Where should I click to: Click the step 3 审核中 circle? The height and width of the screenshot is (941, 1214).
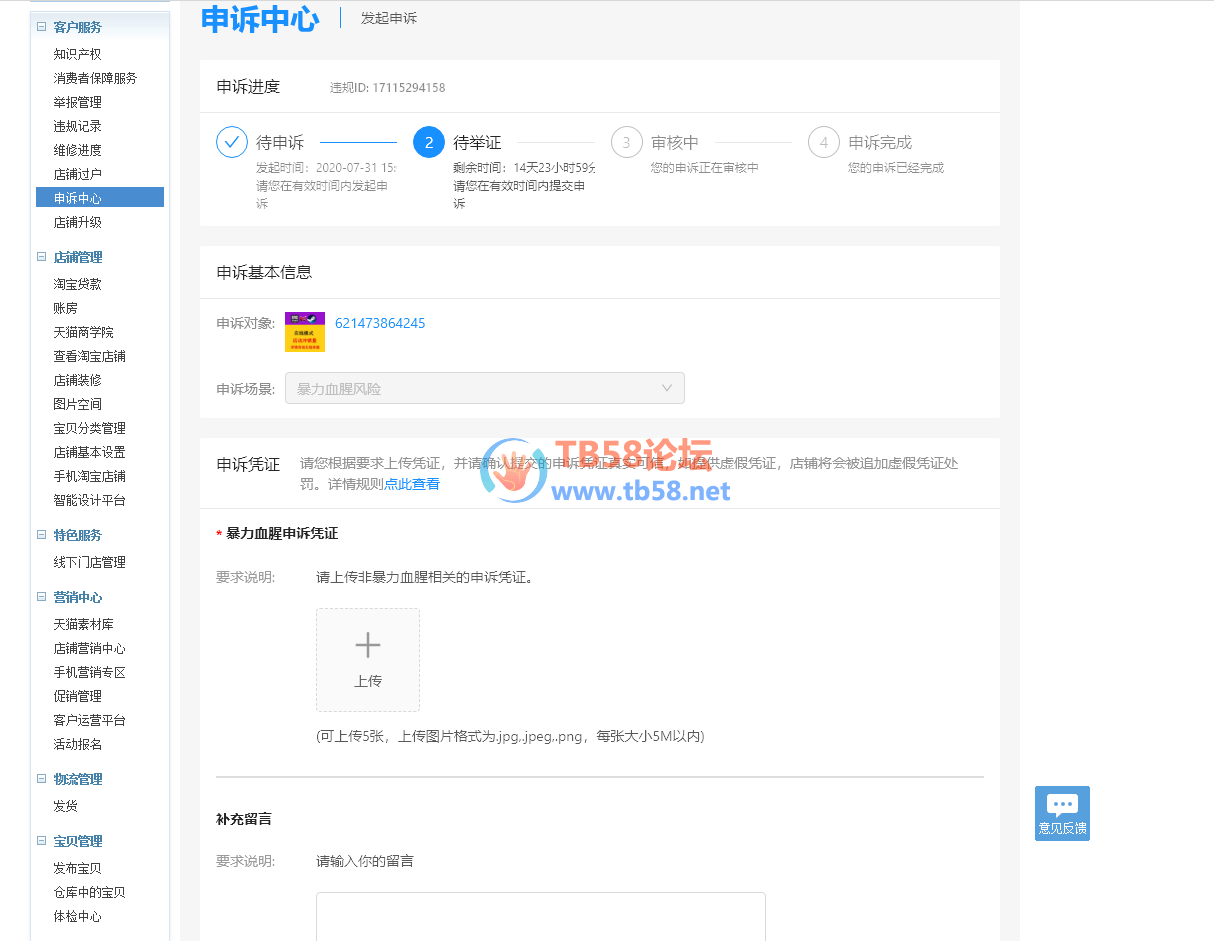tap(626, 142)
